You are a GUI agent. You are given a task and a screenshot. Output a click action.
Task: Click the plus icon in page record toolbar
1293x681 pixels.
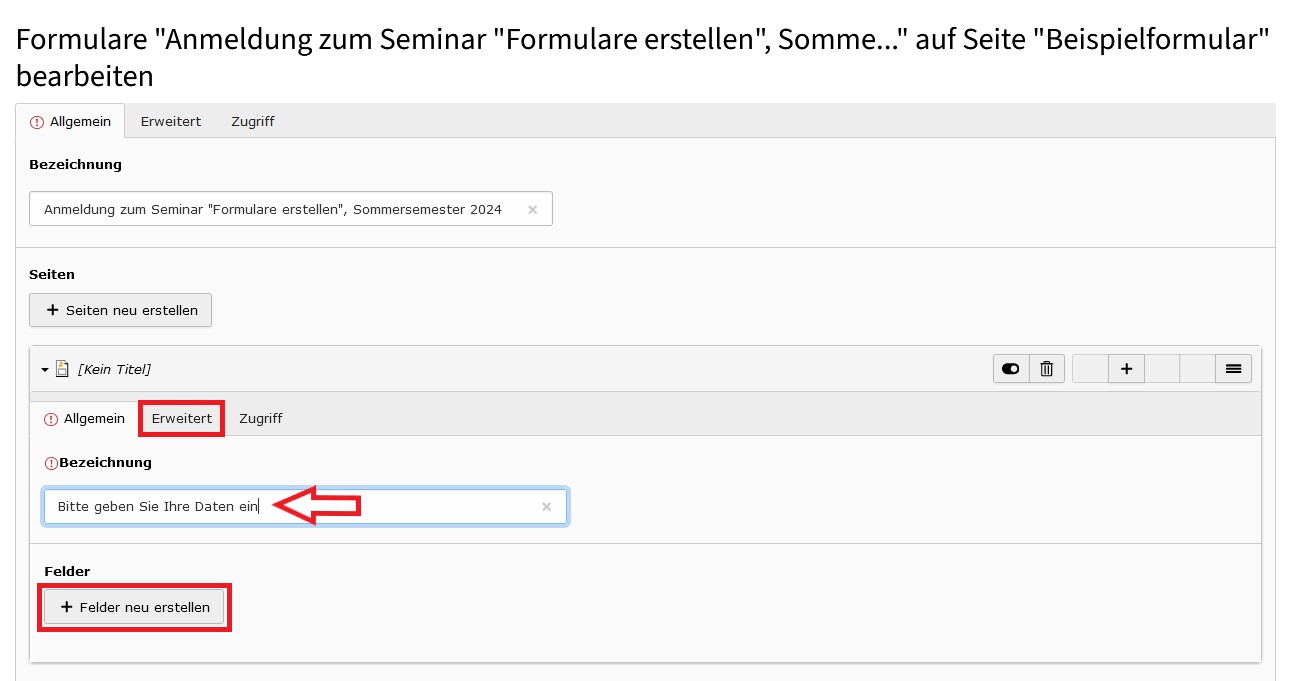pyautogui.click(x=1126, y=369)
